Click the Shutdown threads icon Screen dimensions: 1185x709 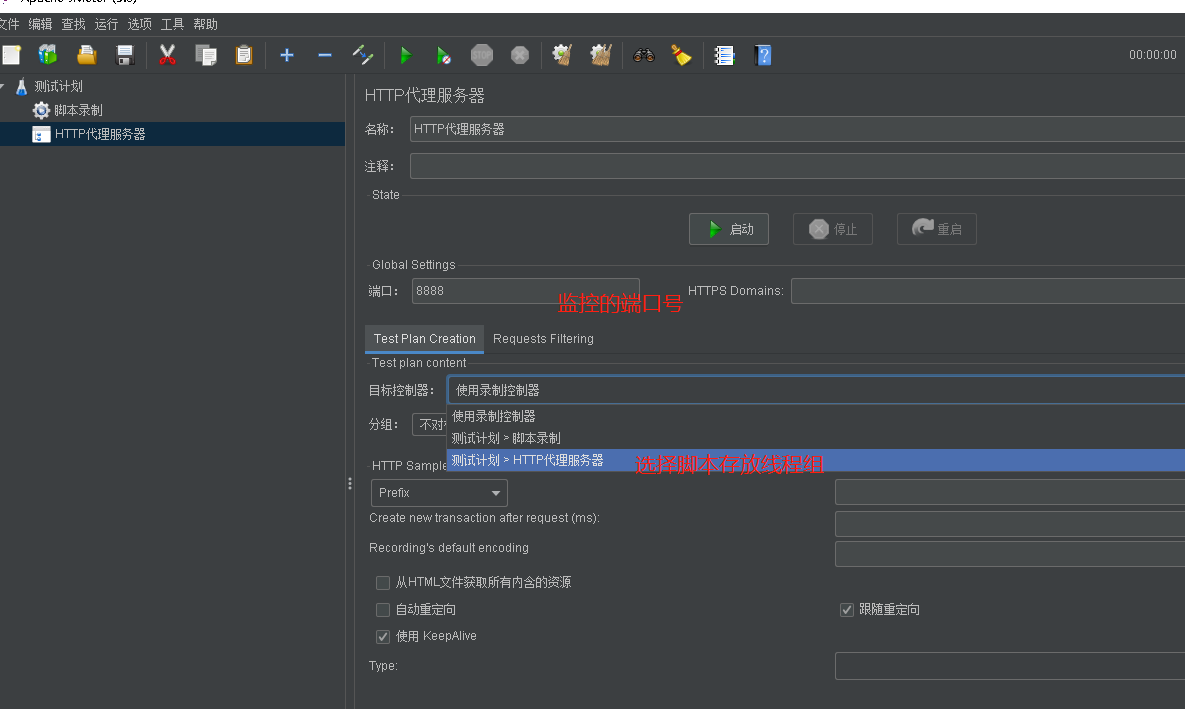[x=520, y=55]
